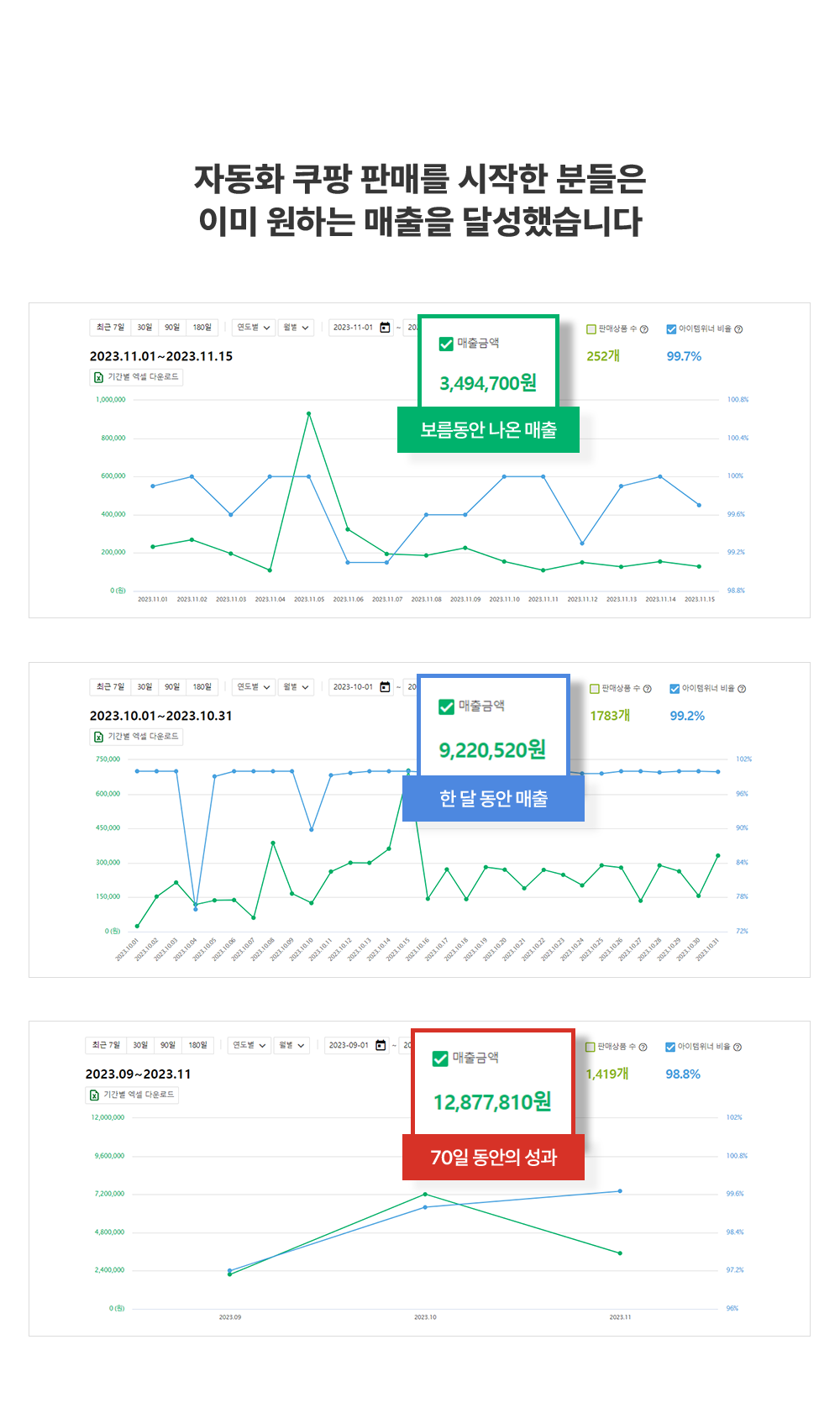Open the 월별 dropdown in the October panel
The width and height of the screenshot is (840, 1413).
(x=296, y=687)
